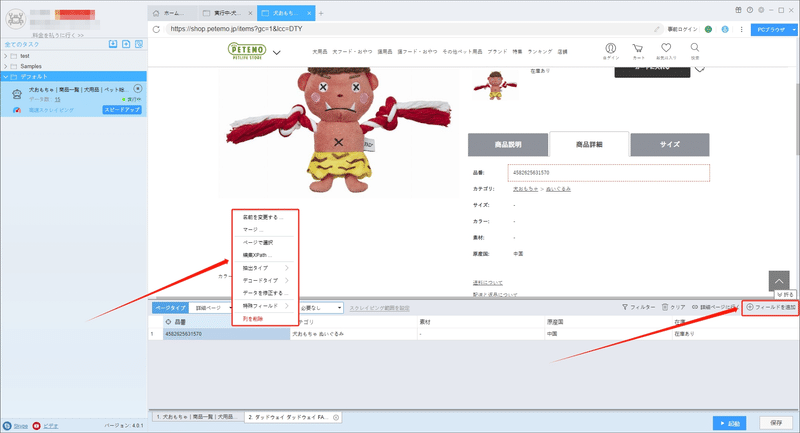
Task: Choose 名前を変更する in context menu
Action: tap(264, 217)
